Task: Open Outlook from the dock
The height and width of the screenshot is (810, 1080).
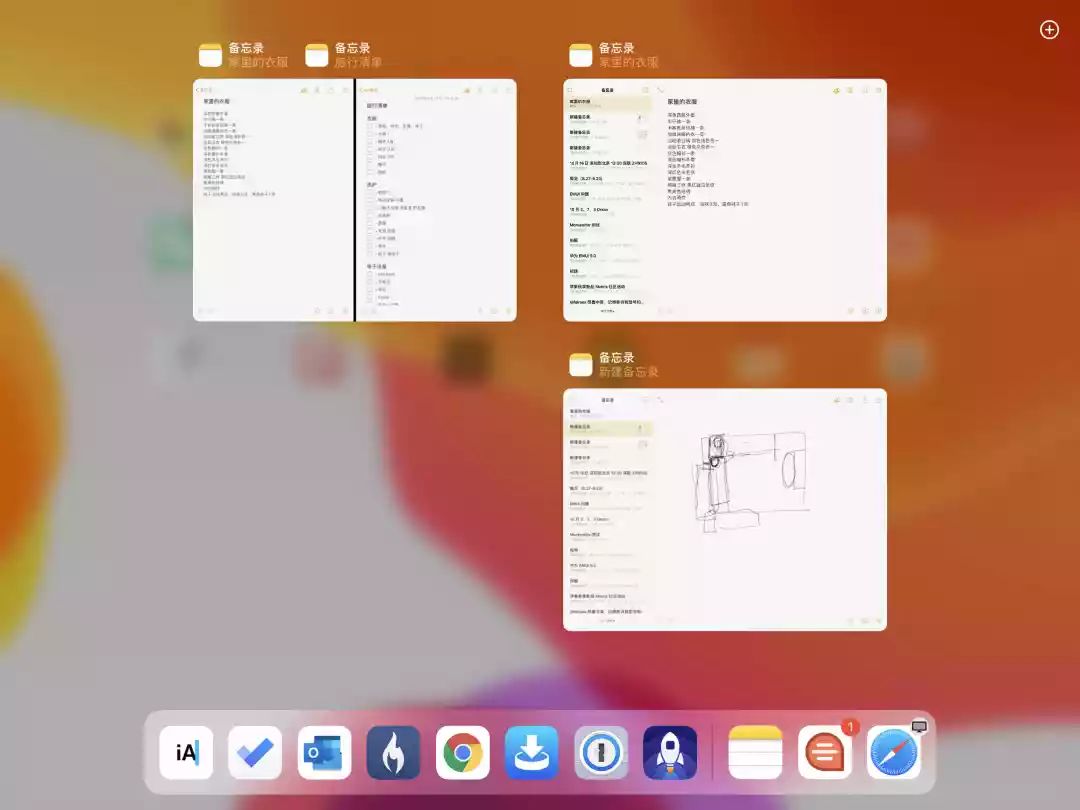Action: coord(324,752)
